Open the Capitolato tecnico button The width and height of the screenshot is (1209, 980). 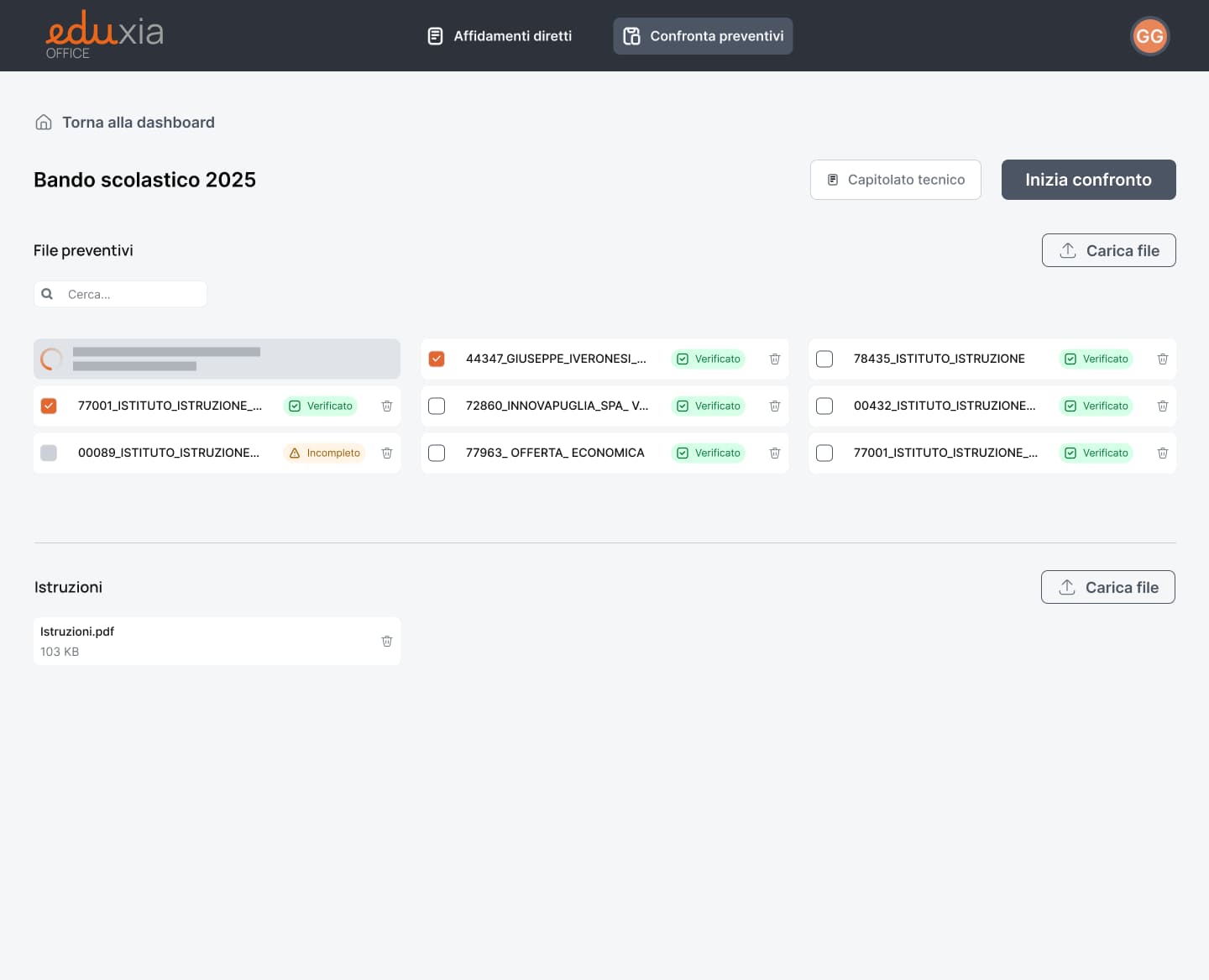[x=895, y=180]
